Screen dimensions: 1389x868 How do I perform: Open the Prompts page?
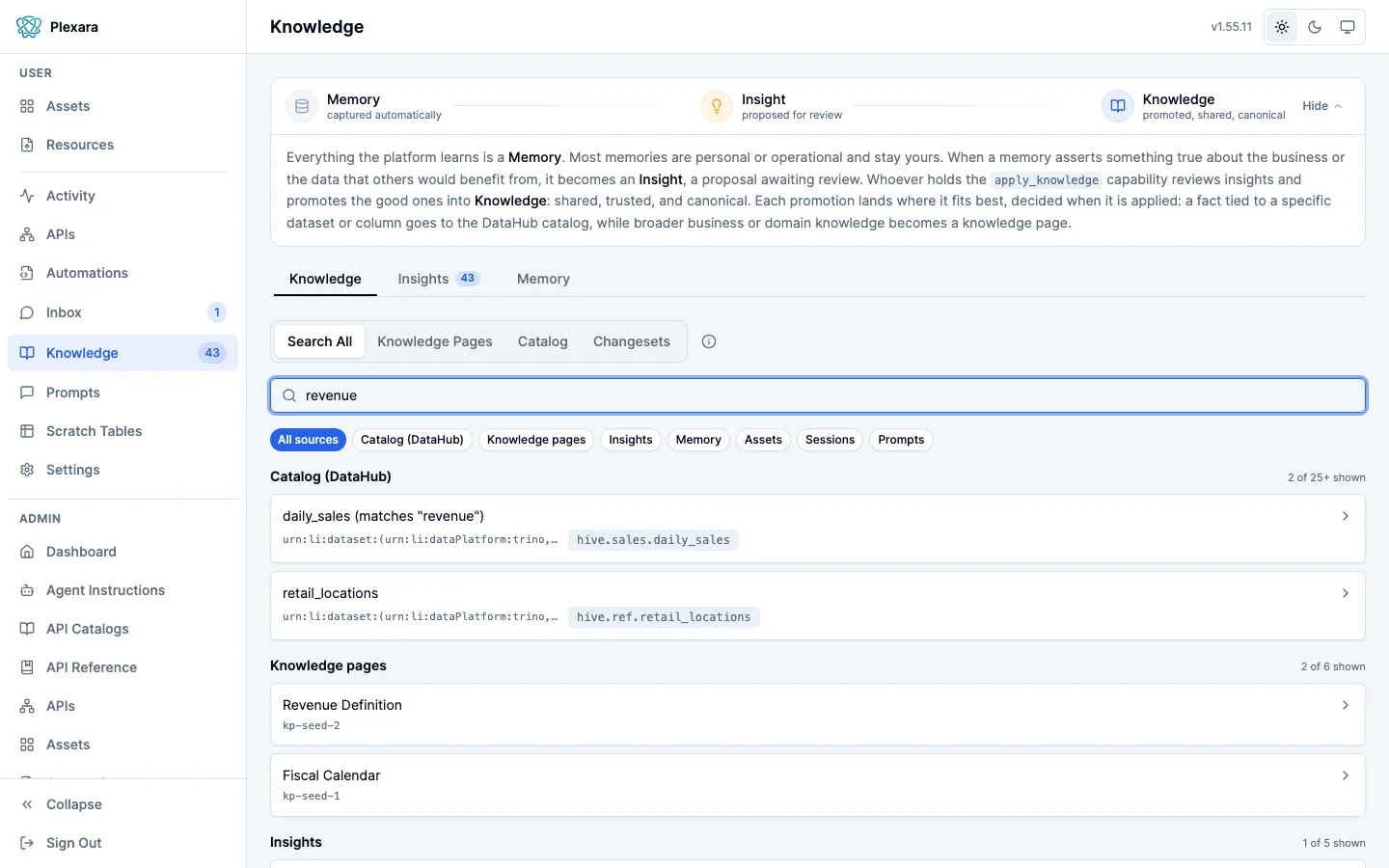pos(123,393)
